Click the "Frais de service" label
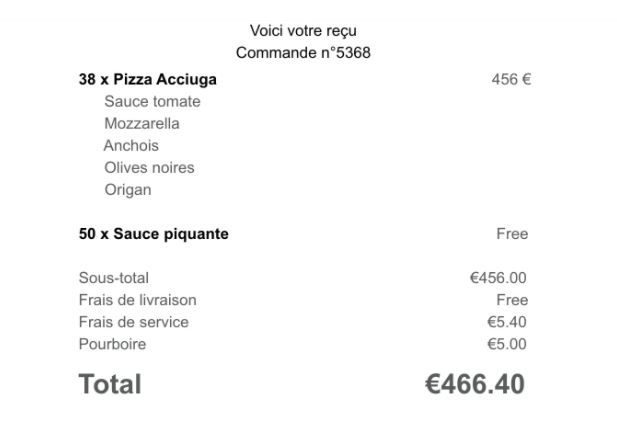The image size is (617, 424). (133, 322)
